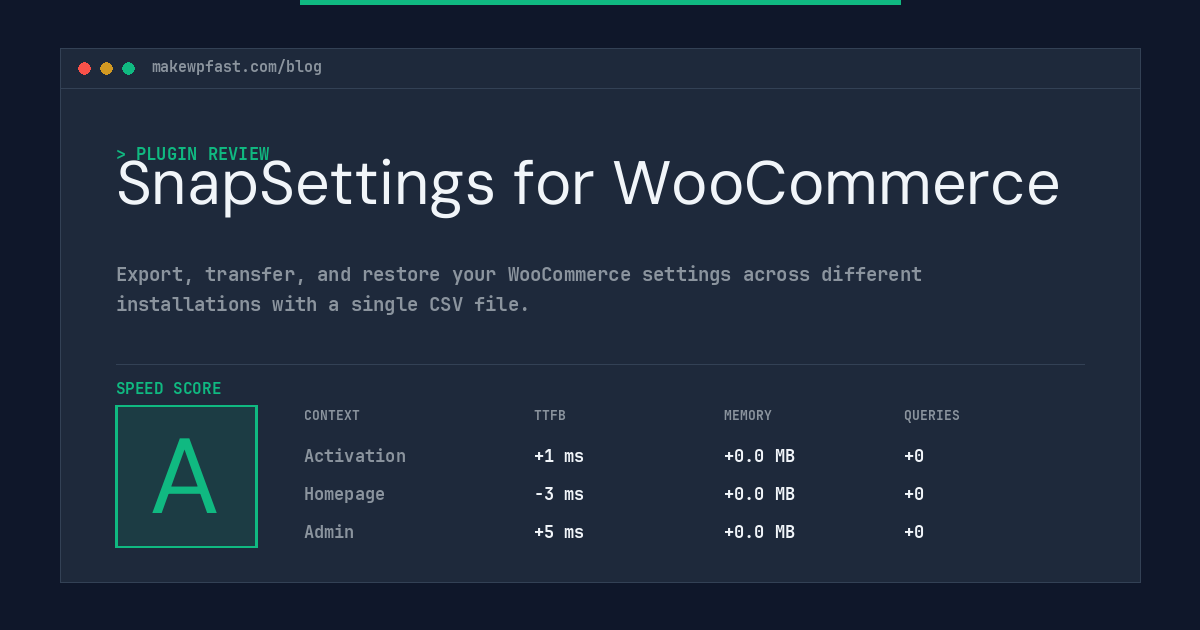The image size is (1200, 630).
Task: Click the yellow minimize dot
Action: (107, 68)
